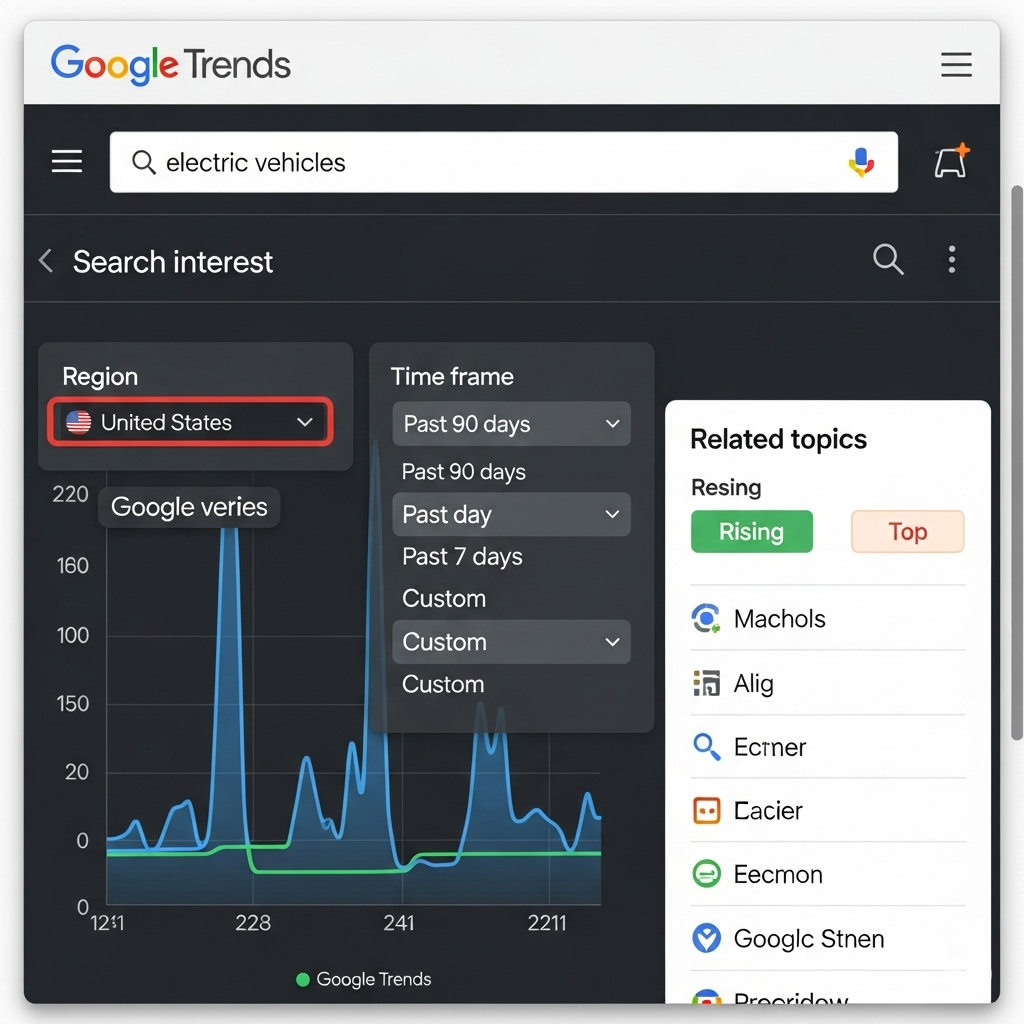Select the Top filter toggle
This screenshot has width=1024, height=1024.
click(907, 531)
